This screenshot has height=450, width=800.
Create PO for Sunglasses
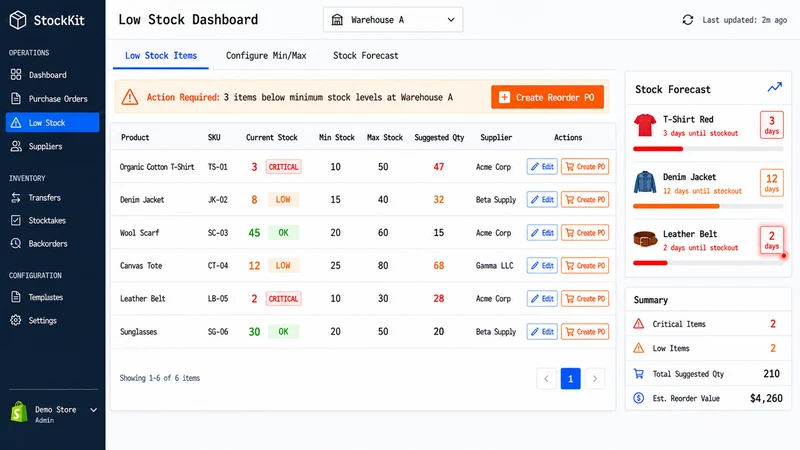point(585,332)
